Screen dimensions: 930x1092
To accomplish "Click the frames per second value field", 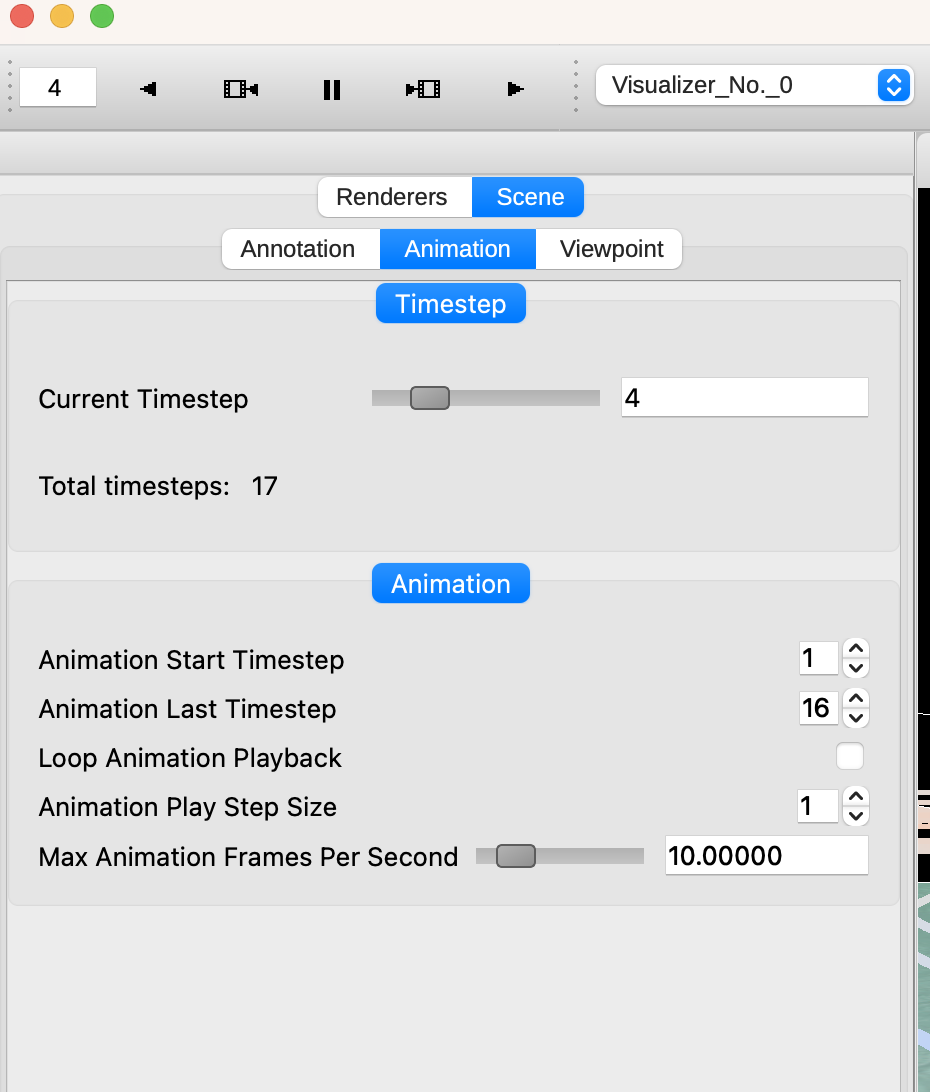I will tap(766, 856).
